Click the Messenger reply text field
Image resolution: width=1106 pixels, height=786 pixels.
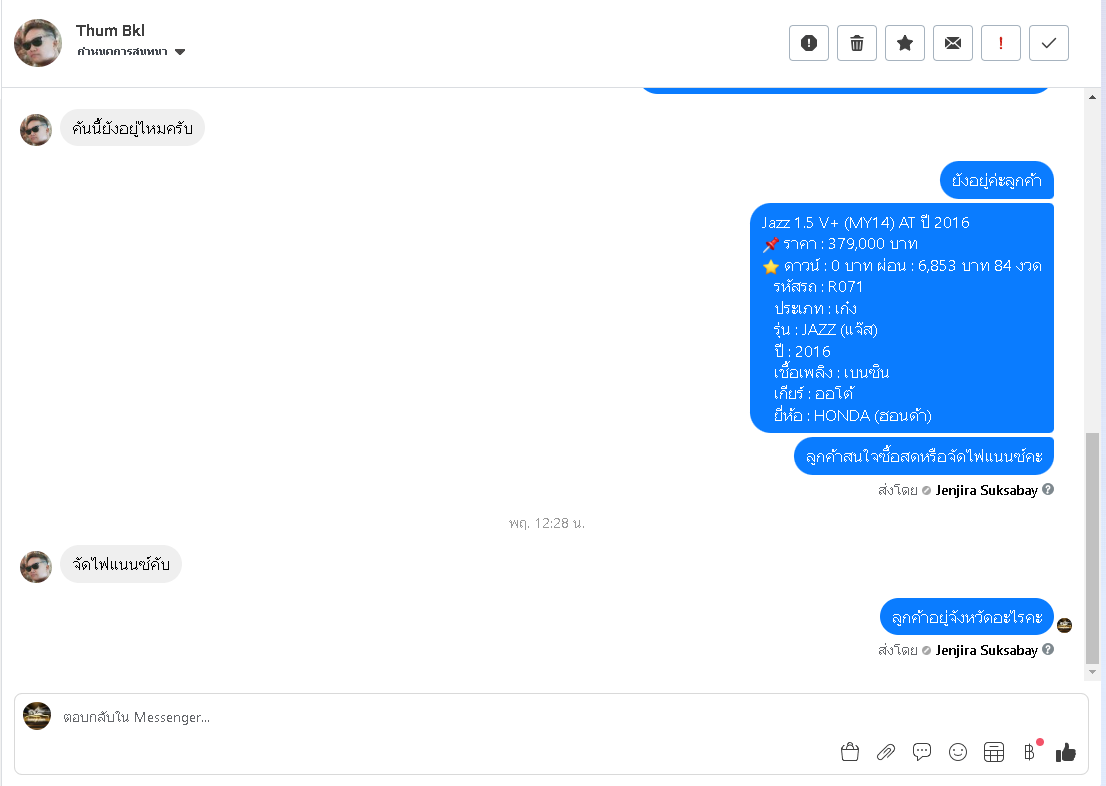click(x=444, y=717)
